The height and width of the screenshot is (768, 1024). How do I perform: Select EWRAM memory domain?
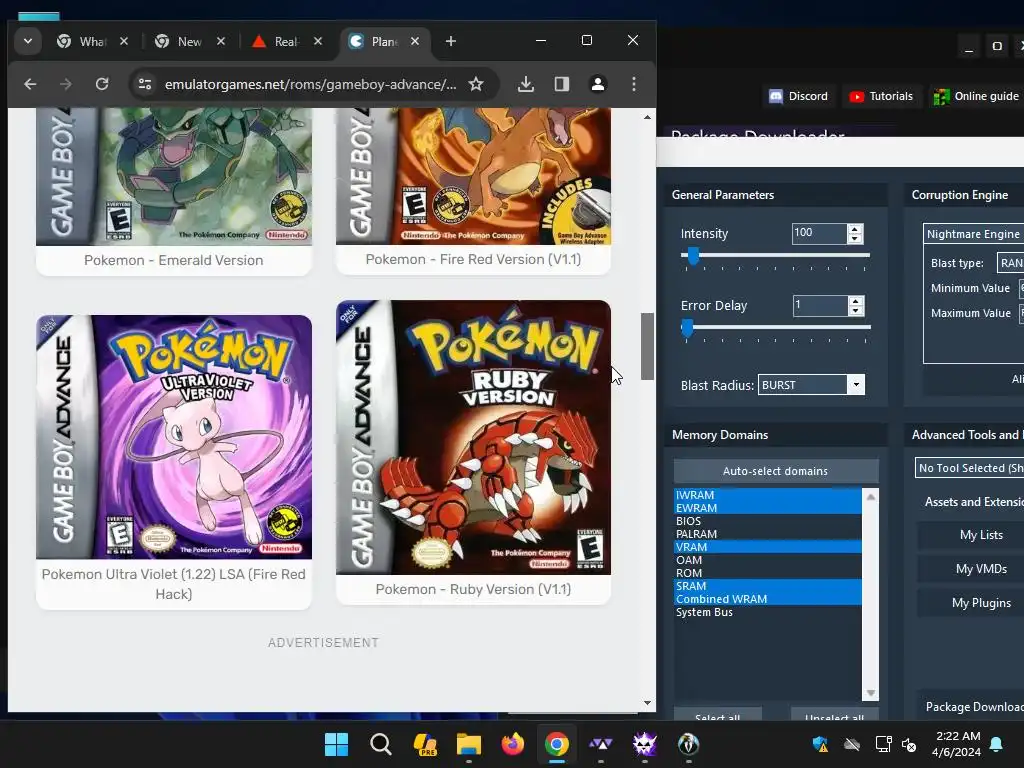(768, 508)
